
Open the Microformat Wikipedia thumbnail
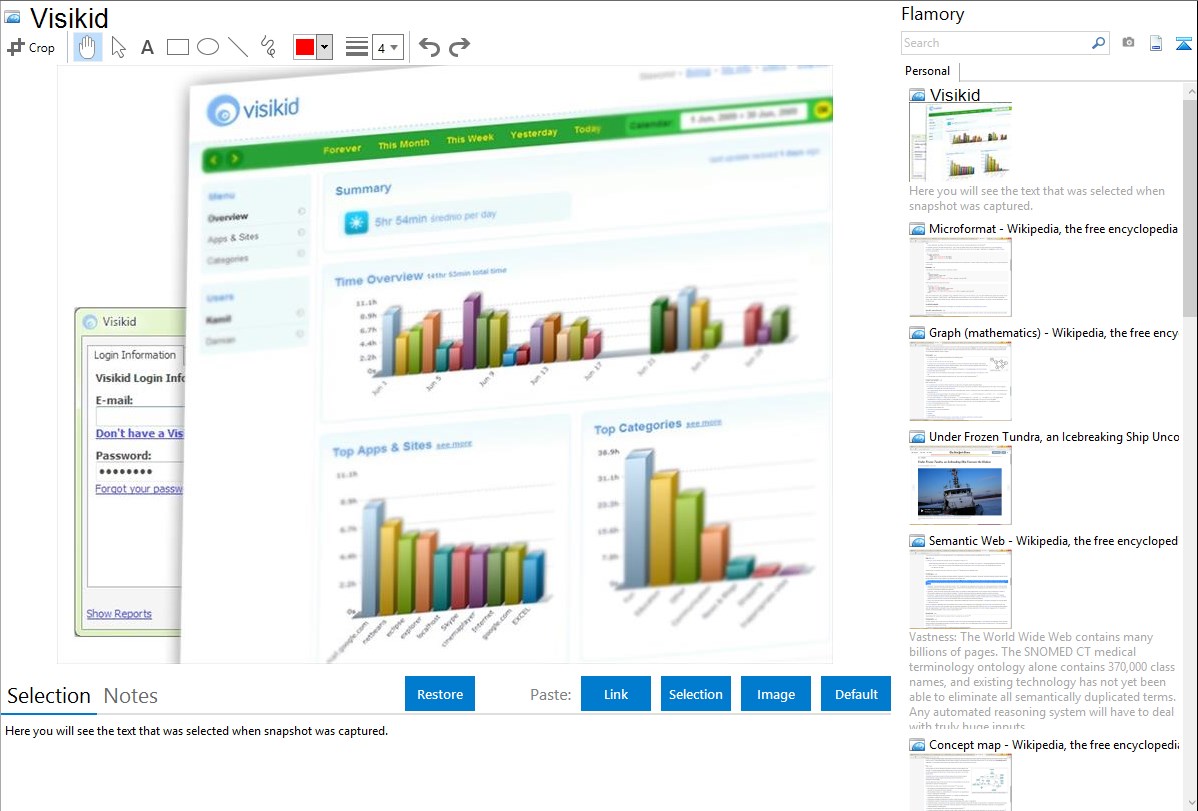960,277
